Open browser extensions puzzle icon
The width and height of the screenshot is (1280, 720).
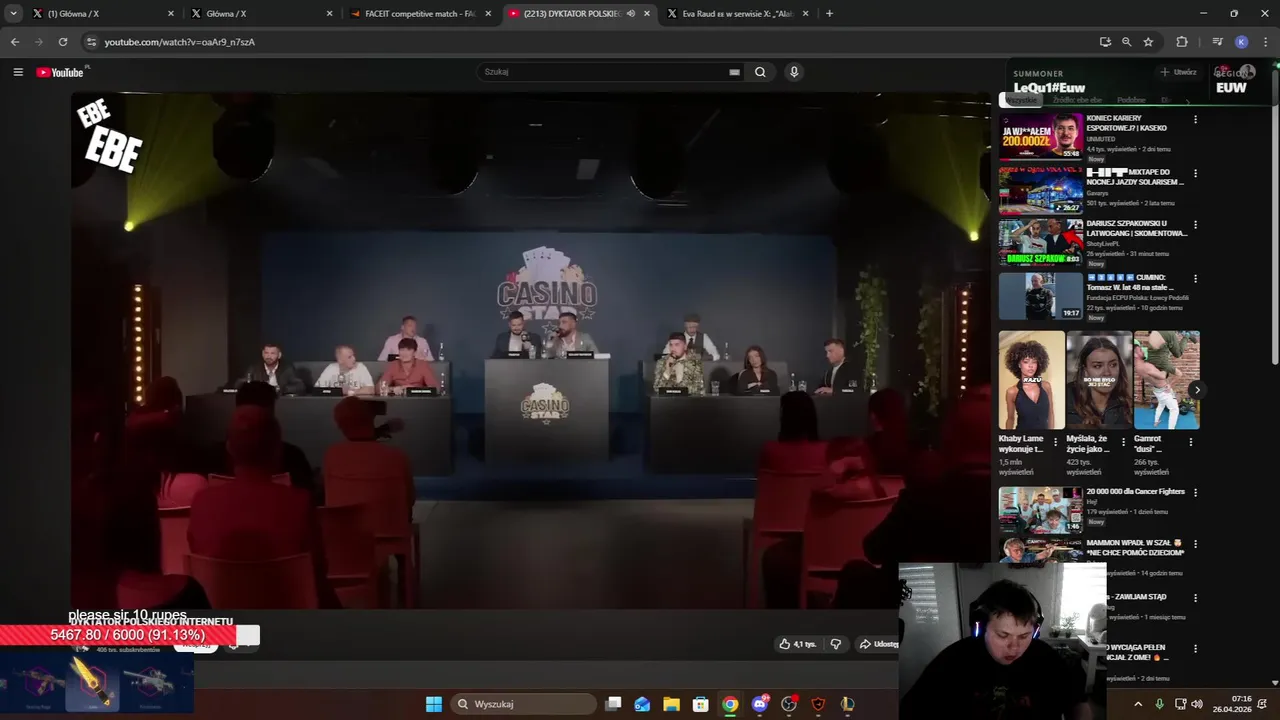pyautogui.click(x=1182, y=42)
